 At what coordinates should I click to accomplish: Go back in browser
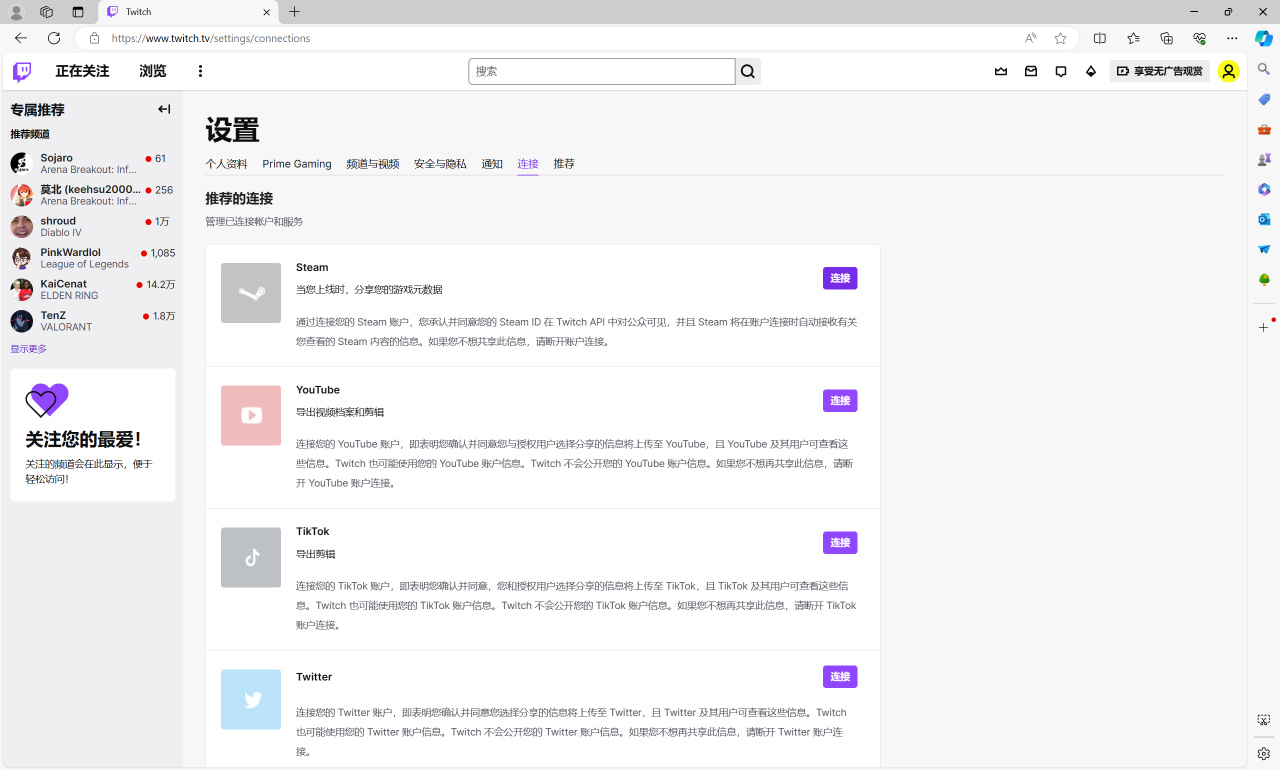click(21, 38)
